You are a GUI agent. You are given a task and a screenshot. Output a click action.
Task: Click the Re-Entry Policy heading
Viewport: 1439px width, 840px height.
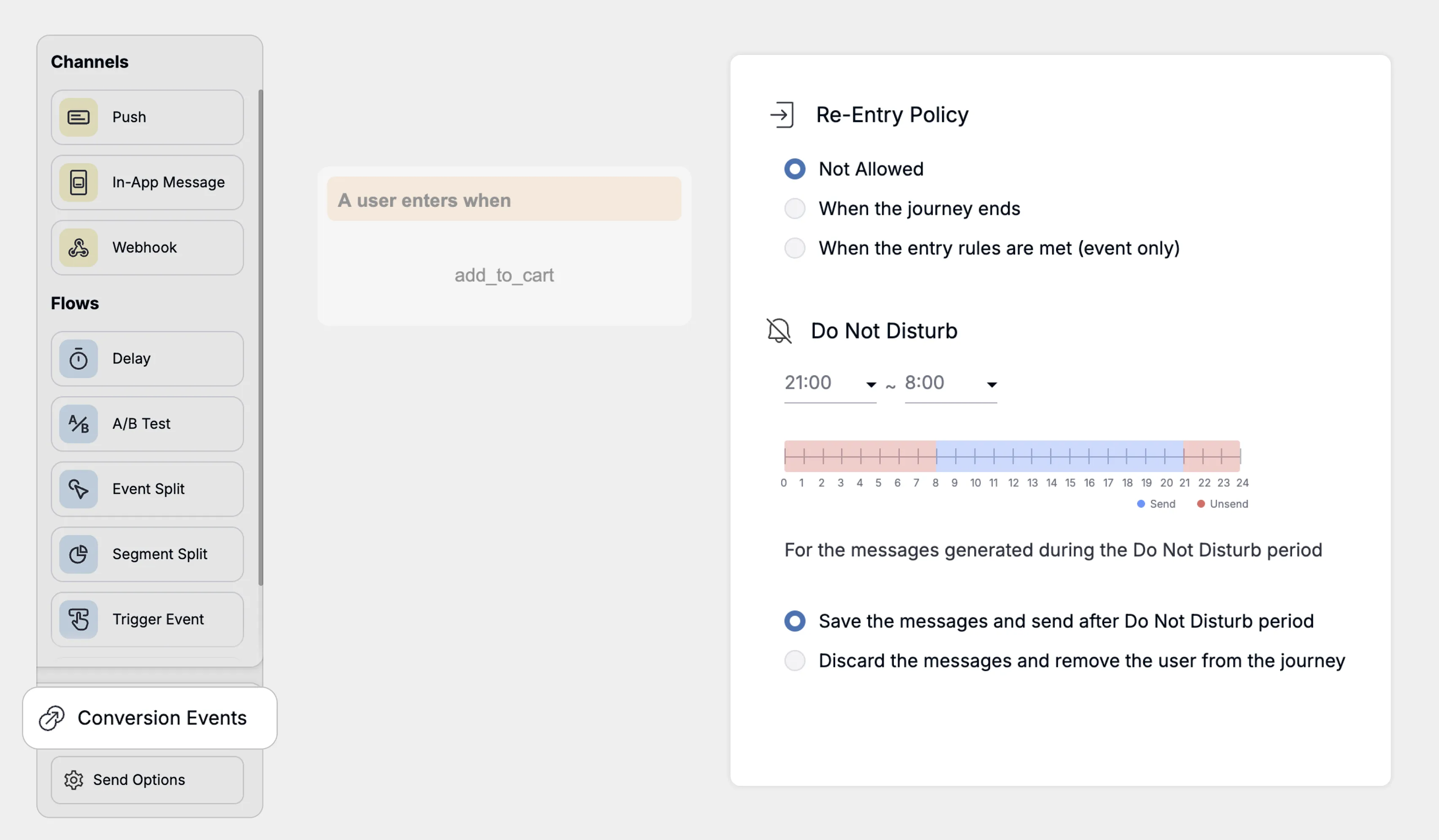pos(892,115)
